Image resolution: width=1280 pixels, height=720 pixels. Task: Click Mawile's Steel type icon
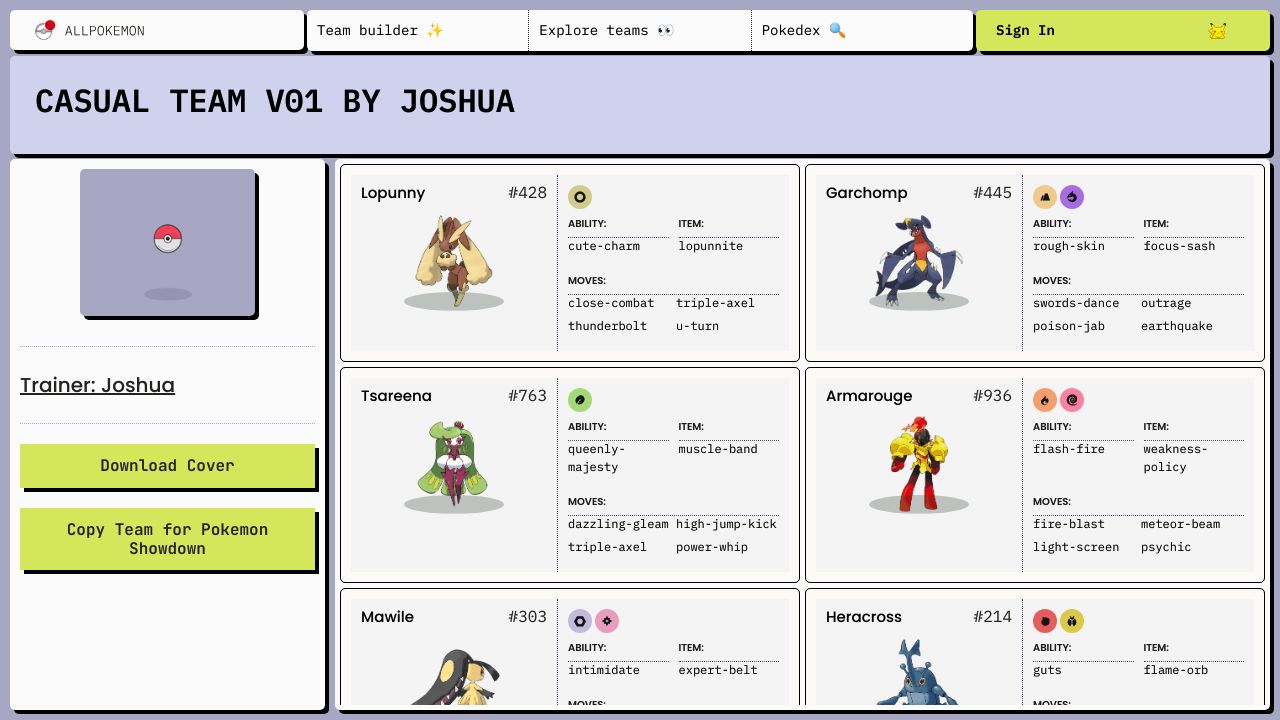point(580,621)
